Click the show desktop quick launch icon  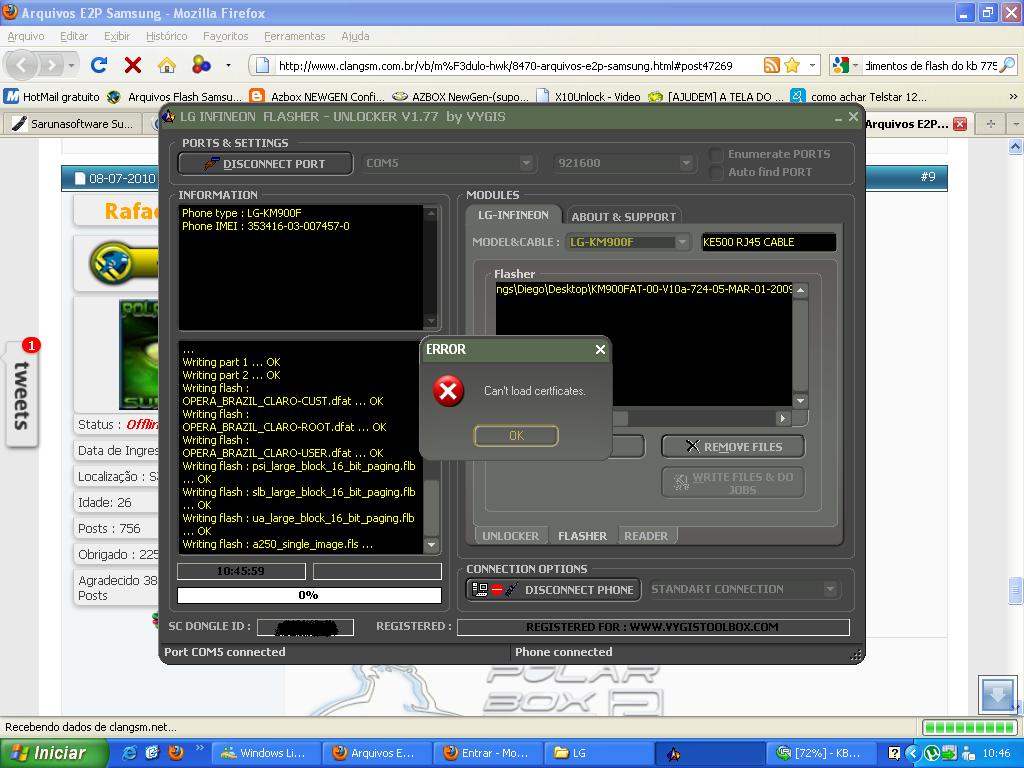[152, 753]
